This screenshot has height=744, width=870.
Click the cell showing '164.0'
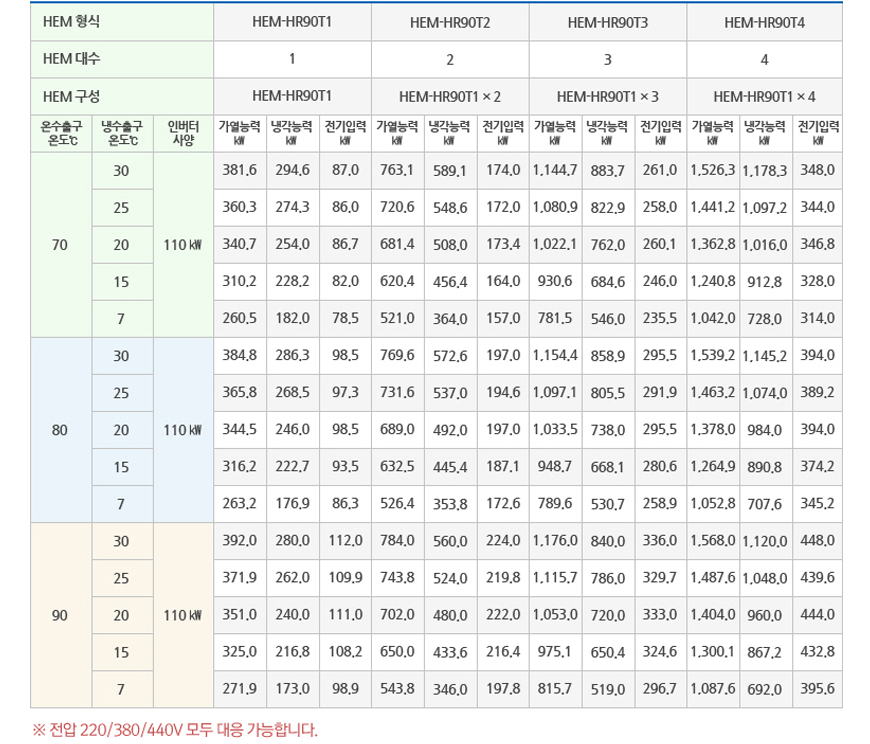(x=503, y=282)
